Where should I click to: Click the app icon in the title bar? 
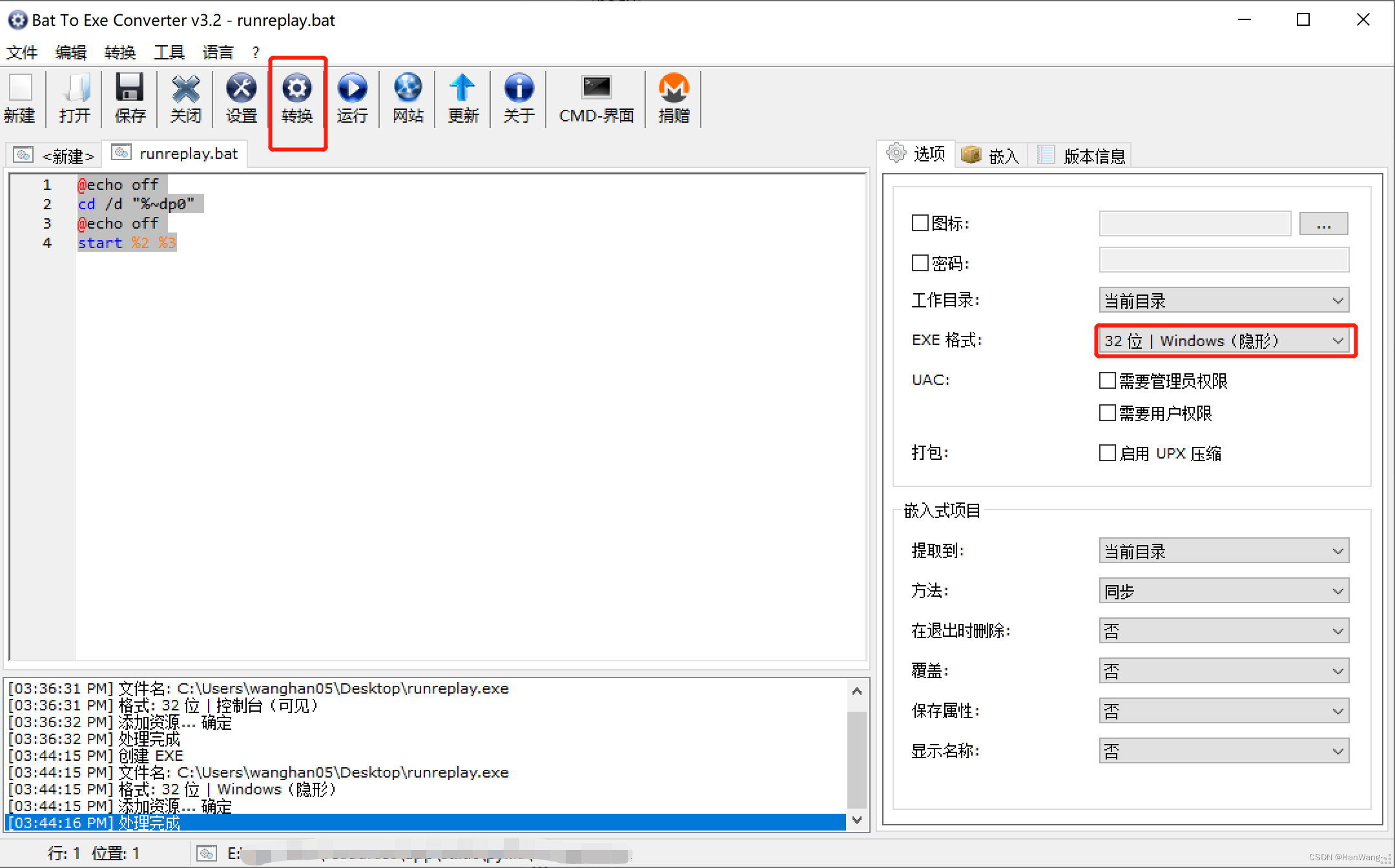click(17, 20)
